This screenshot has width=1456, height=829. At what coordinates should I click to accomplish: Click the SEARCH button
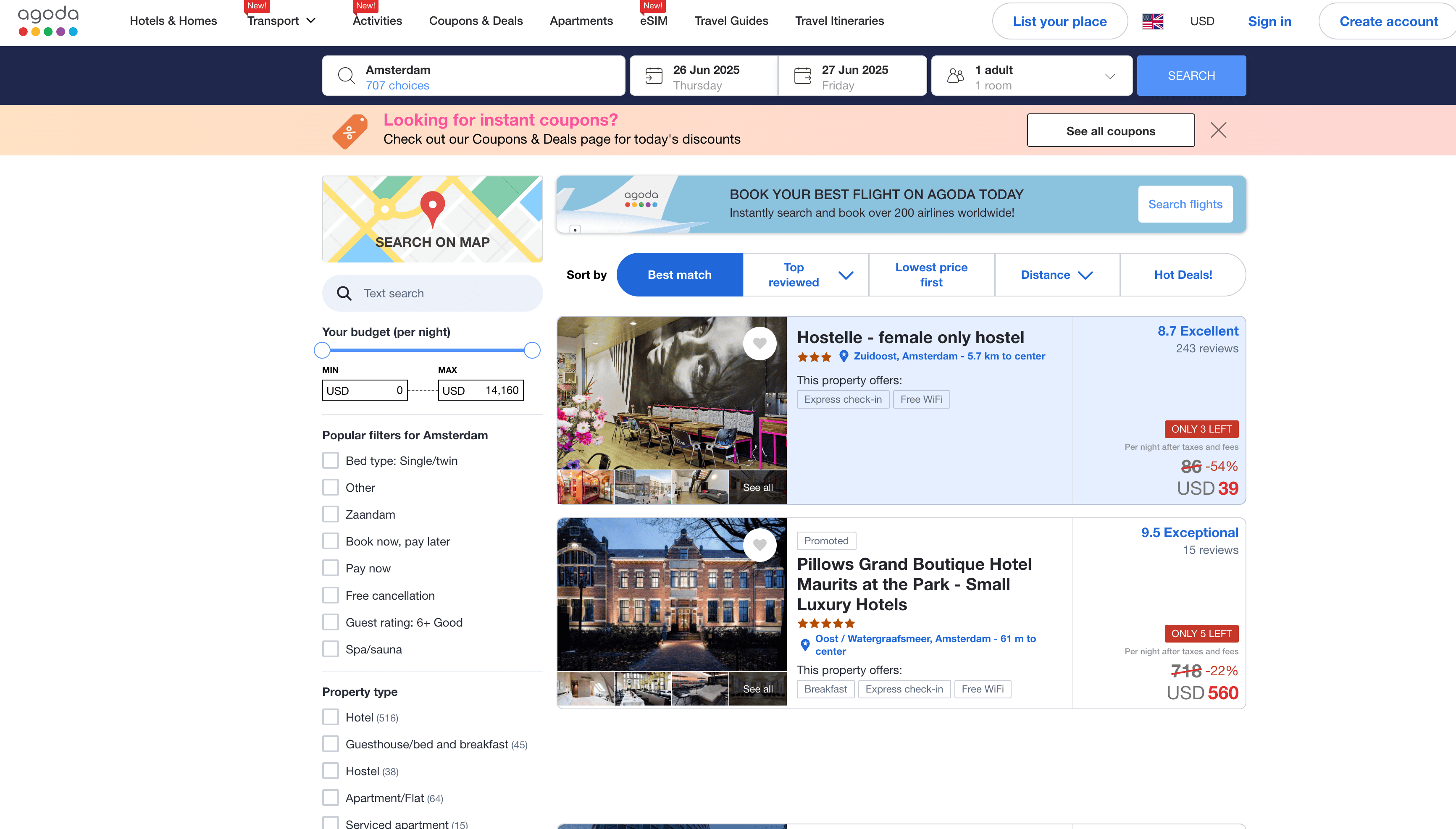coord(1191,76)
